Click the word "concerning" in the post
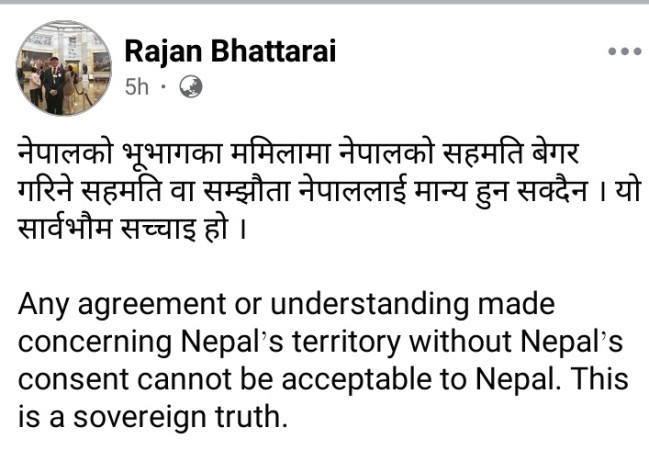 tap(86, 340)
